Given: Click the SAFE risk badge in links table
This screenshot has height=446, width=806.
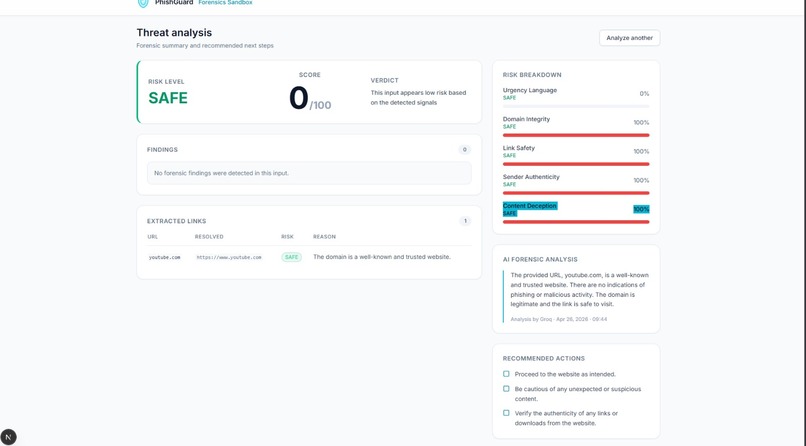Looking at the screenshot, I should pyautogui.click(x=291, y=257).
